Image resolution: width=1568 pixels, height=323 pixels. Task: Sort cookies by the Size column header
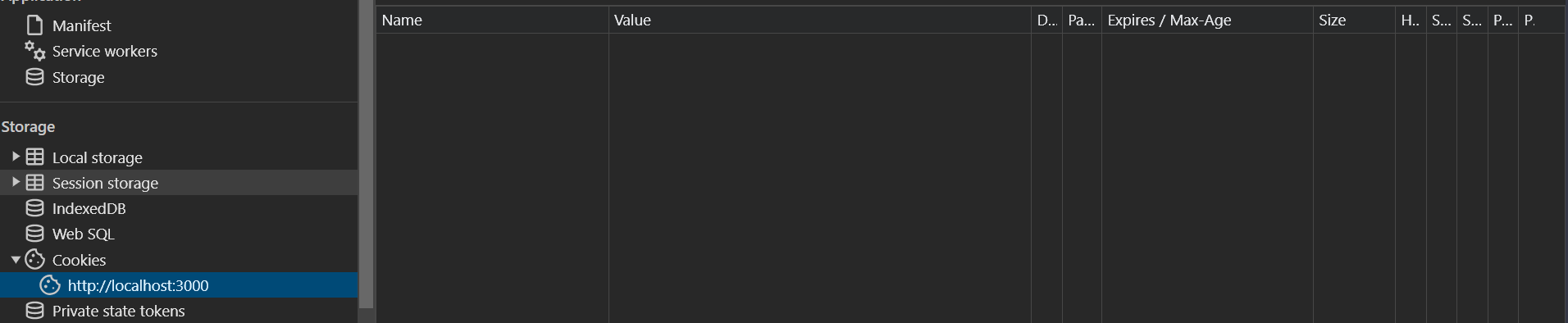1354,20
